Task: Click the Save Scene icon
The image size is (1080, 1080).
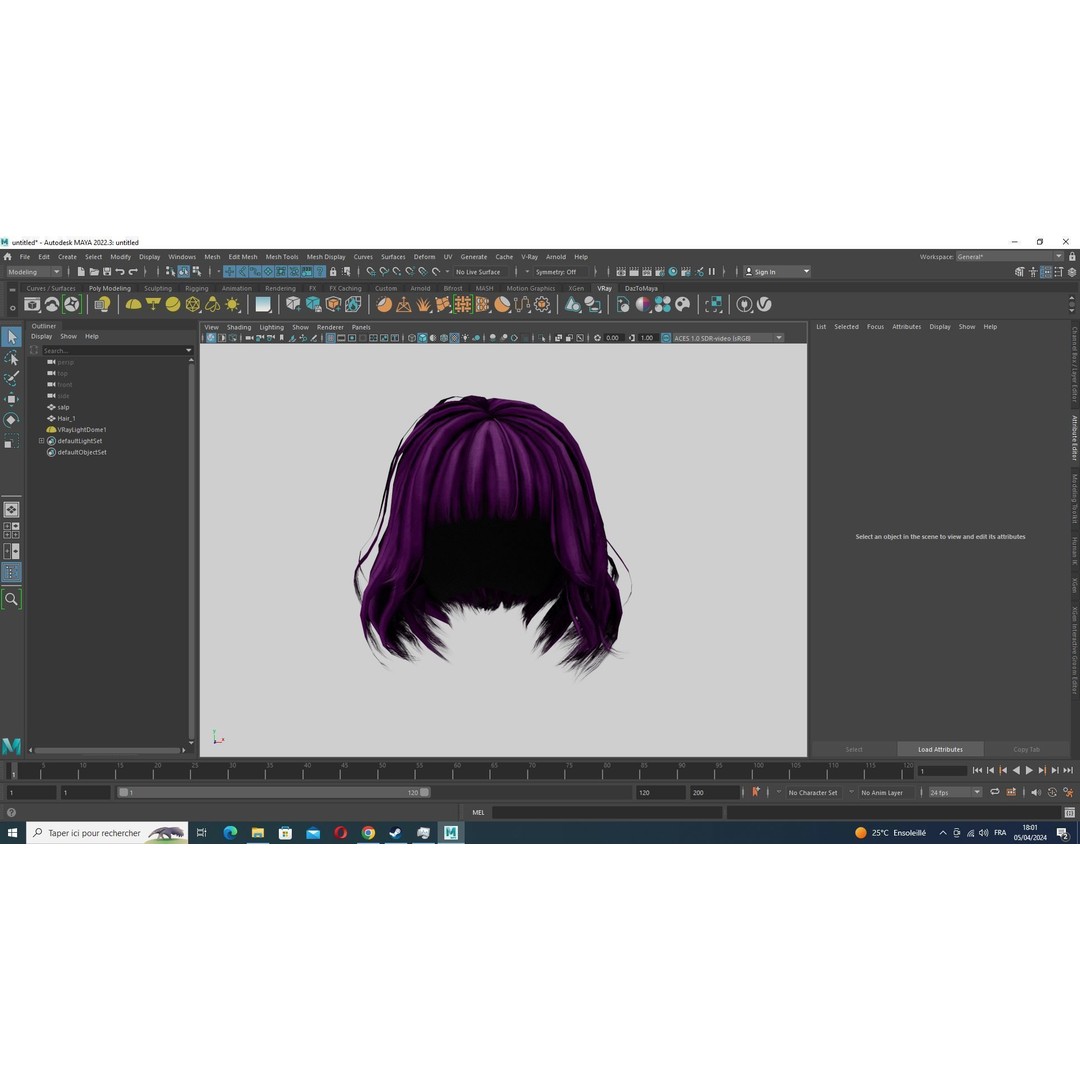Action: (x=107, y=272)
